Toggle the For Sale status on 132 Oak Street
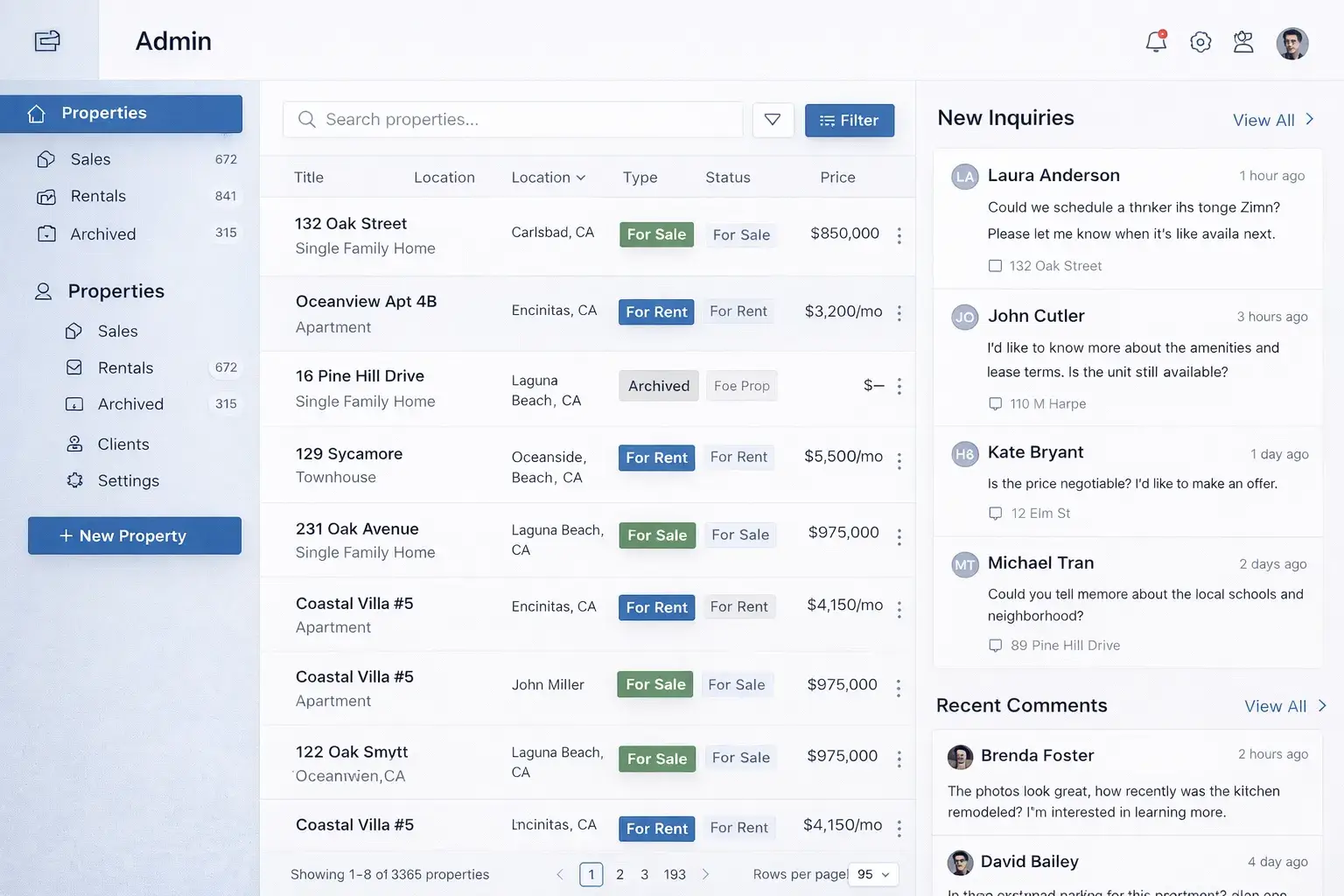This screenshot has height=896, width=1344. [656, 234]
